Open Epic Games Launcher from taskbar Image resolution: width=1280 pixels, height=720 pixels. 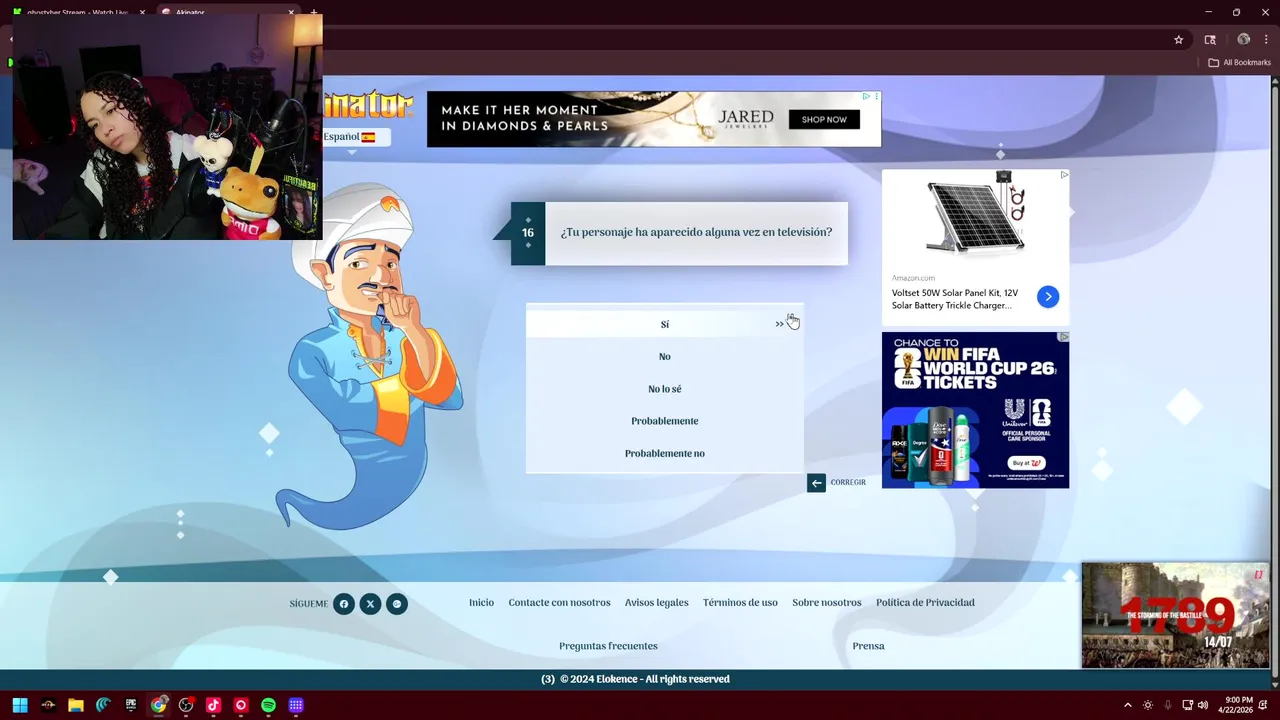131,705
